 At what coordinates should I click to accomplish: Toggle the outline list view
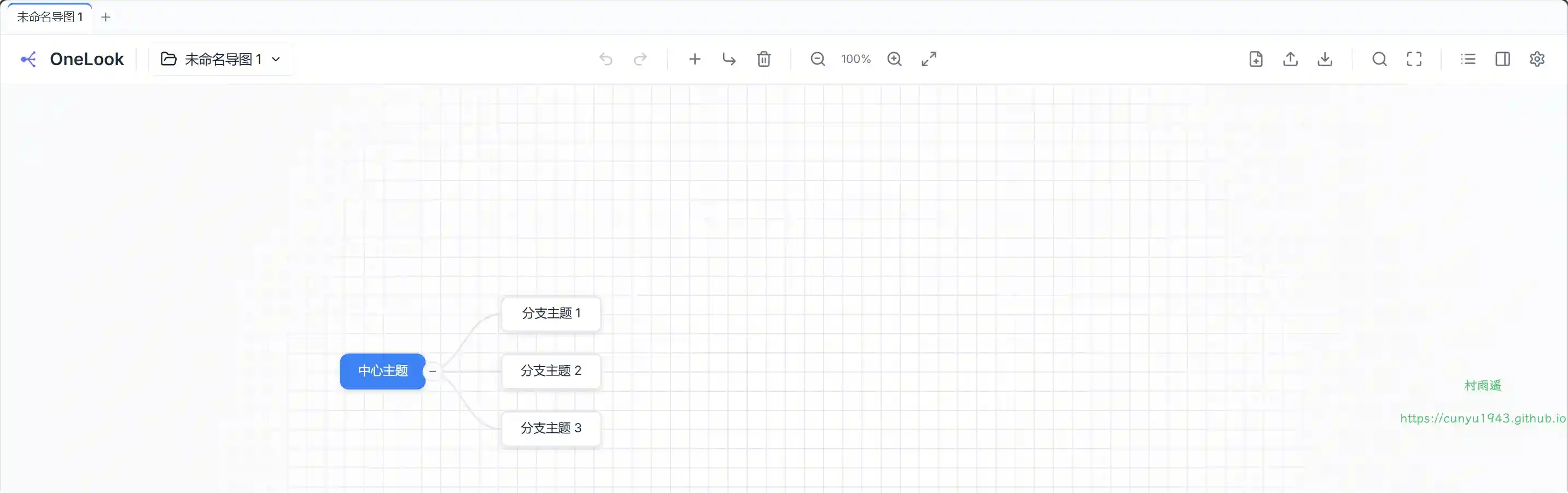click(x=1468, y=59)
